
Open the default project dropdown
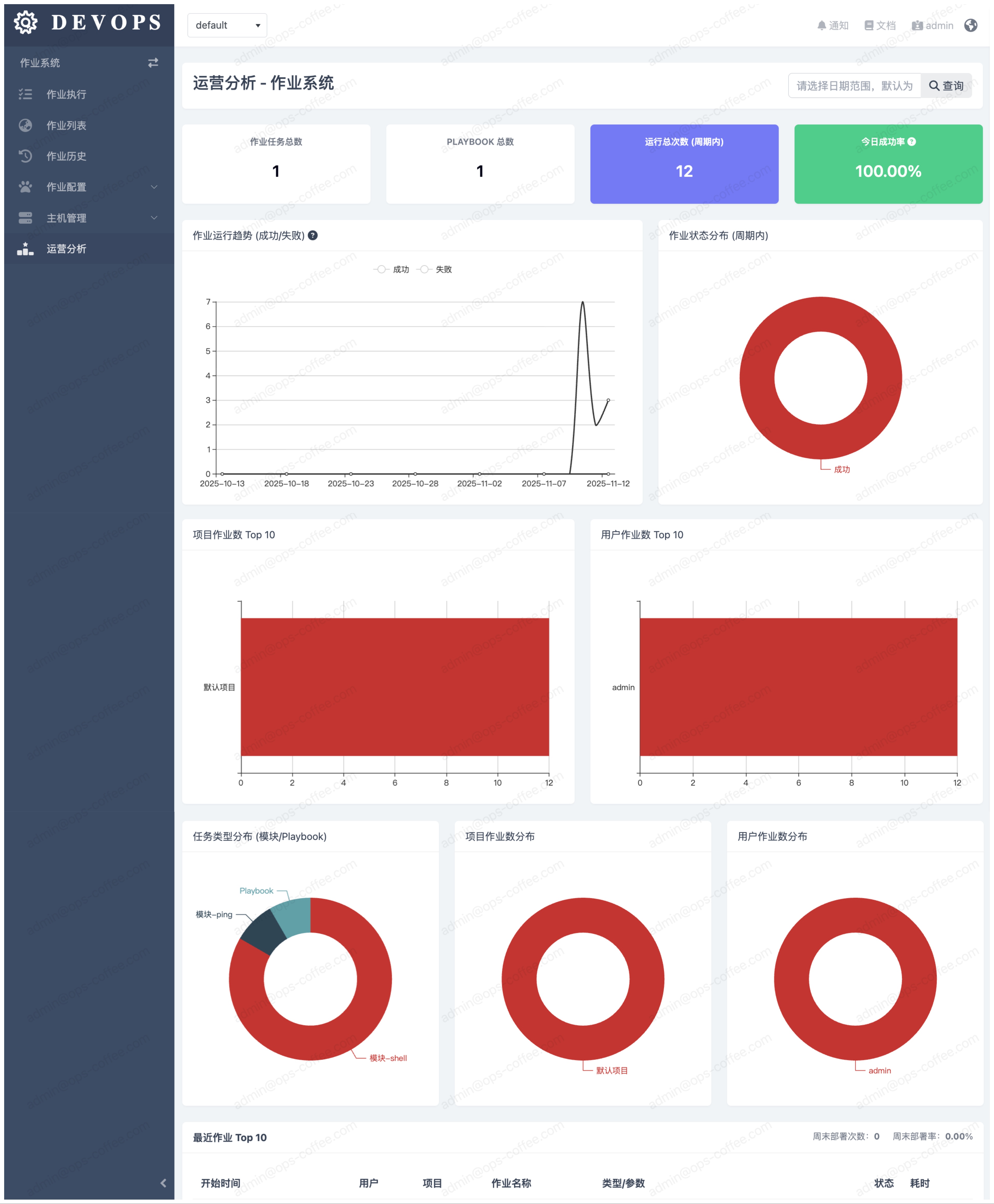pyautogui.click(x=227, y=25)
